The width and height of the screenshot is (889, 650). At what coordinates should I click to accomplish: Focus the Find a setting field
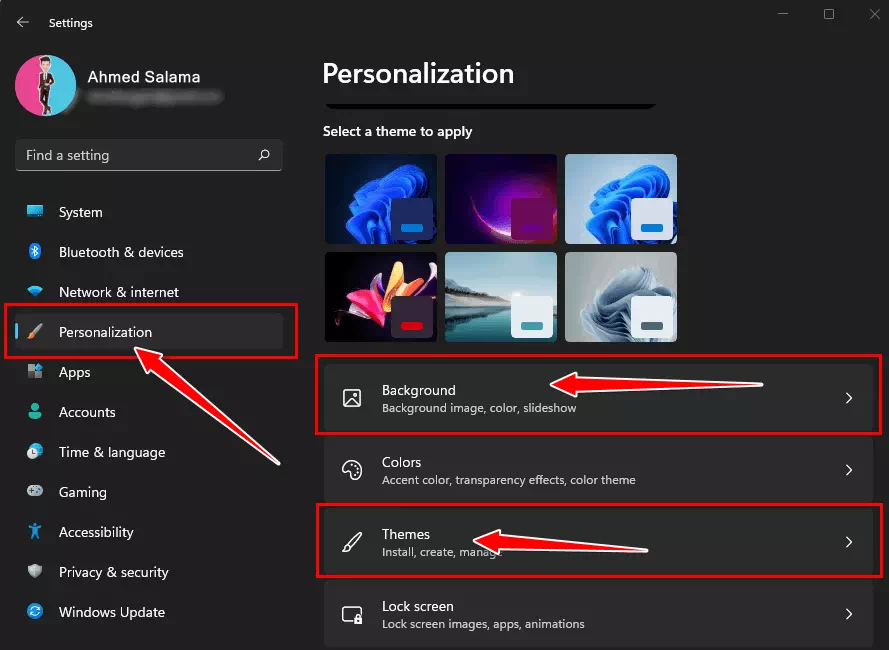click(x=149, y=155)
